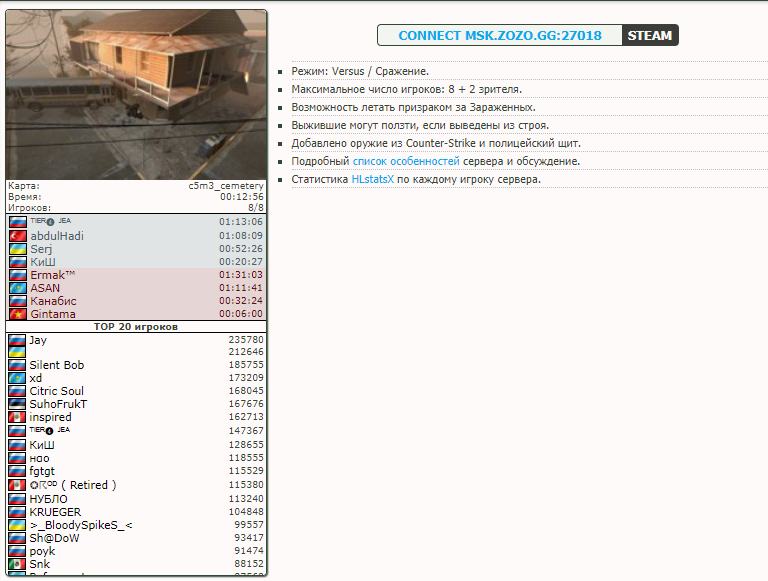
Task: Click the c5m3_cemetery map thumbnail
Action: coord(136,95)
